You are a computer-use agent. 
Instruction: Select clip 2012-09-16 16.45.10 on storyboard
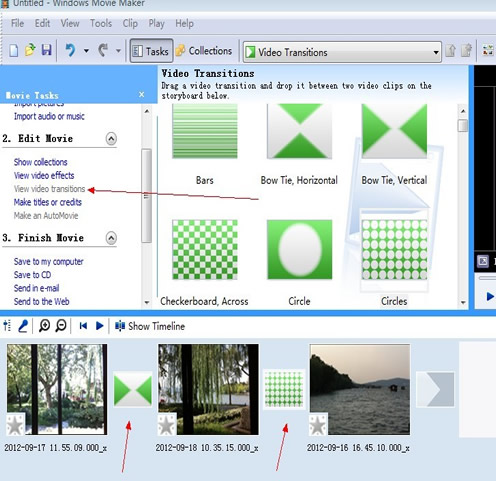coord(360,389)
